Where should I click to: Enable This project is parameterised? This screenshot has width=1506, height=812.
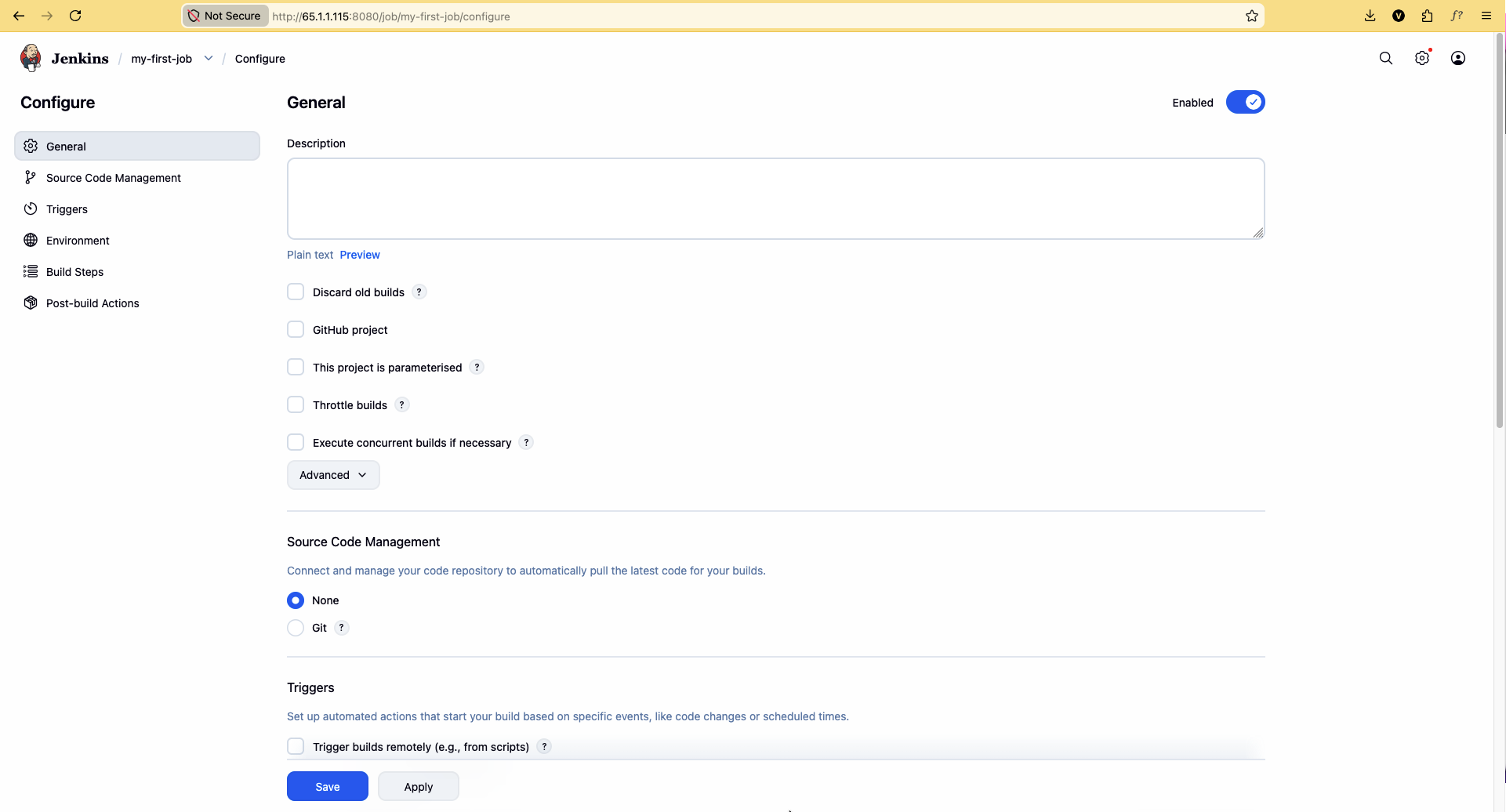tap(296, 367)
